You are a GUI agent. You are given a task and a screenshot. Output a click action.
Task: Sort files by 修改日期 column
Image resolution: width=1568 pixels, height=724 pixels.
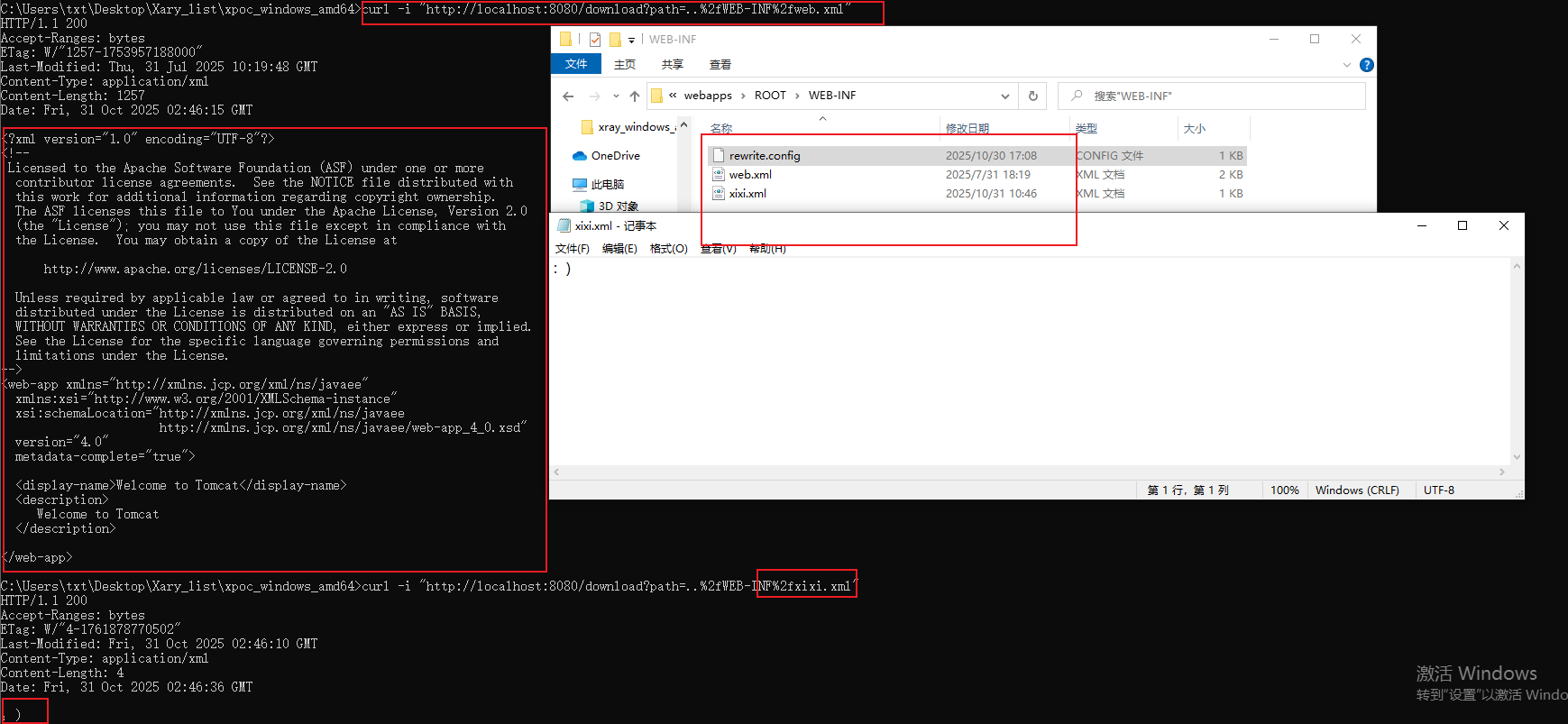click(967, 129)
